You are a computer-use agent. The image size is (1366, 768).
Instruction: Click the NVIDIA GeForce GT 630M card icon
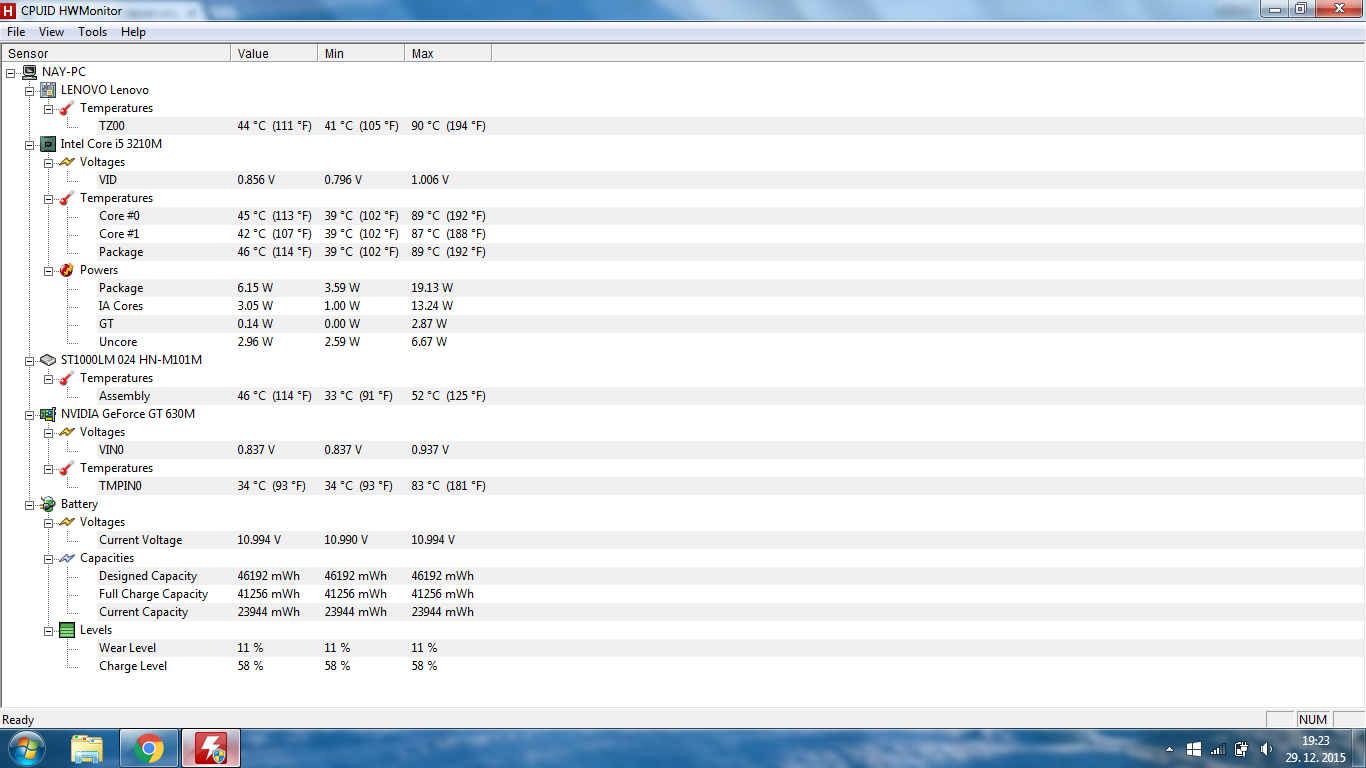(x=48, y=414)
